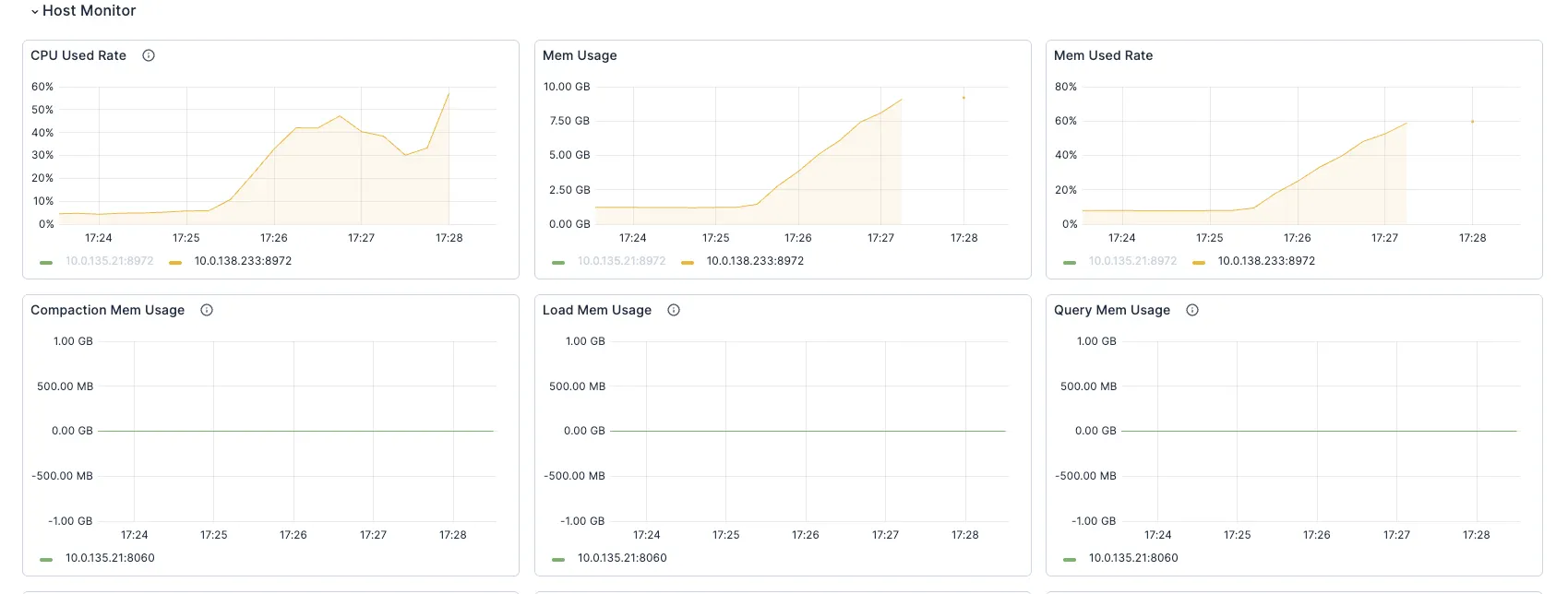Open the Compaction Mem Usage panel title menu
The width and height of the screenshot is (1568, 594).
[x=107, y=310]
